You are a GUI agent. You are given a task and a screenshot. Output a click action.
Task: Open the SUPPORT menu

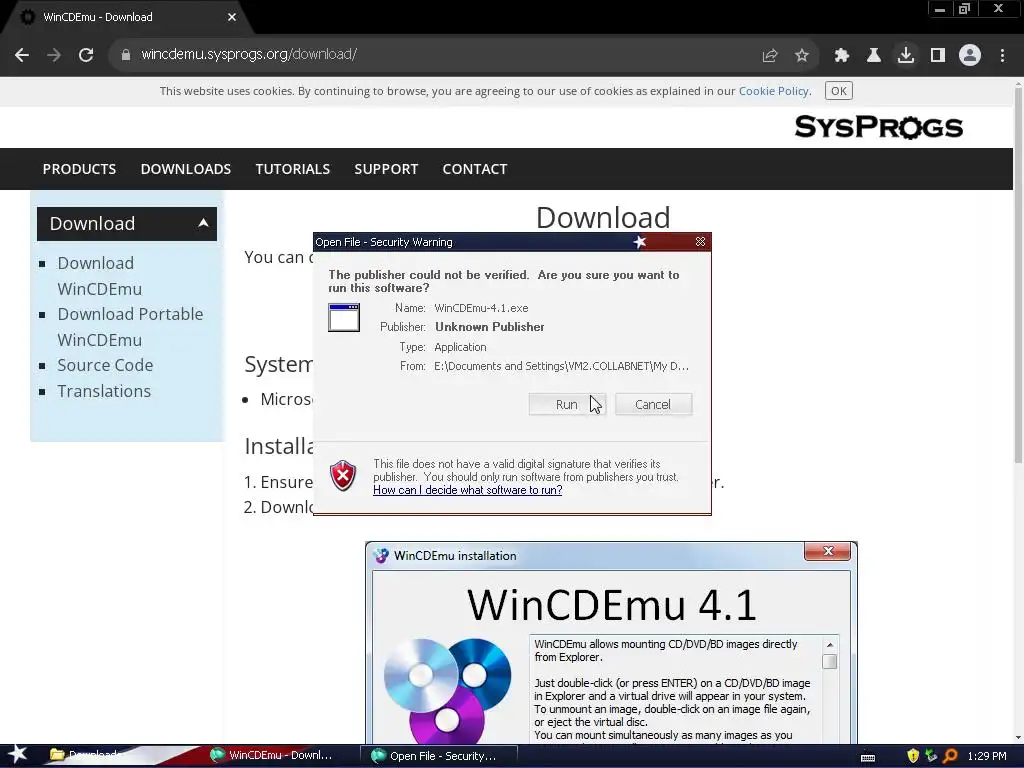[x=386, y=168]
